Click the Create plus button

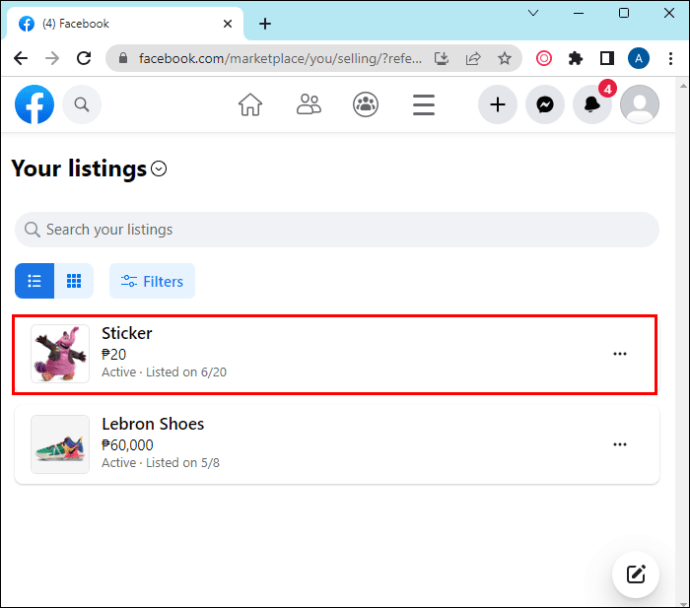(x=498, y=105)
